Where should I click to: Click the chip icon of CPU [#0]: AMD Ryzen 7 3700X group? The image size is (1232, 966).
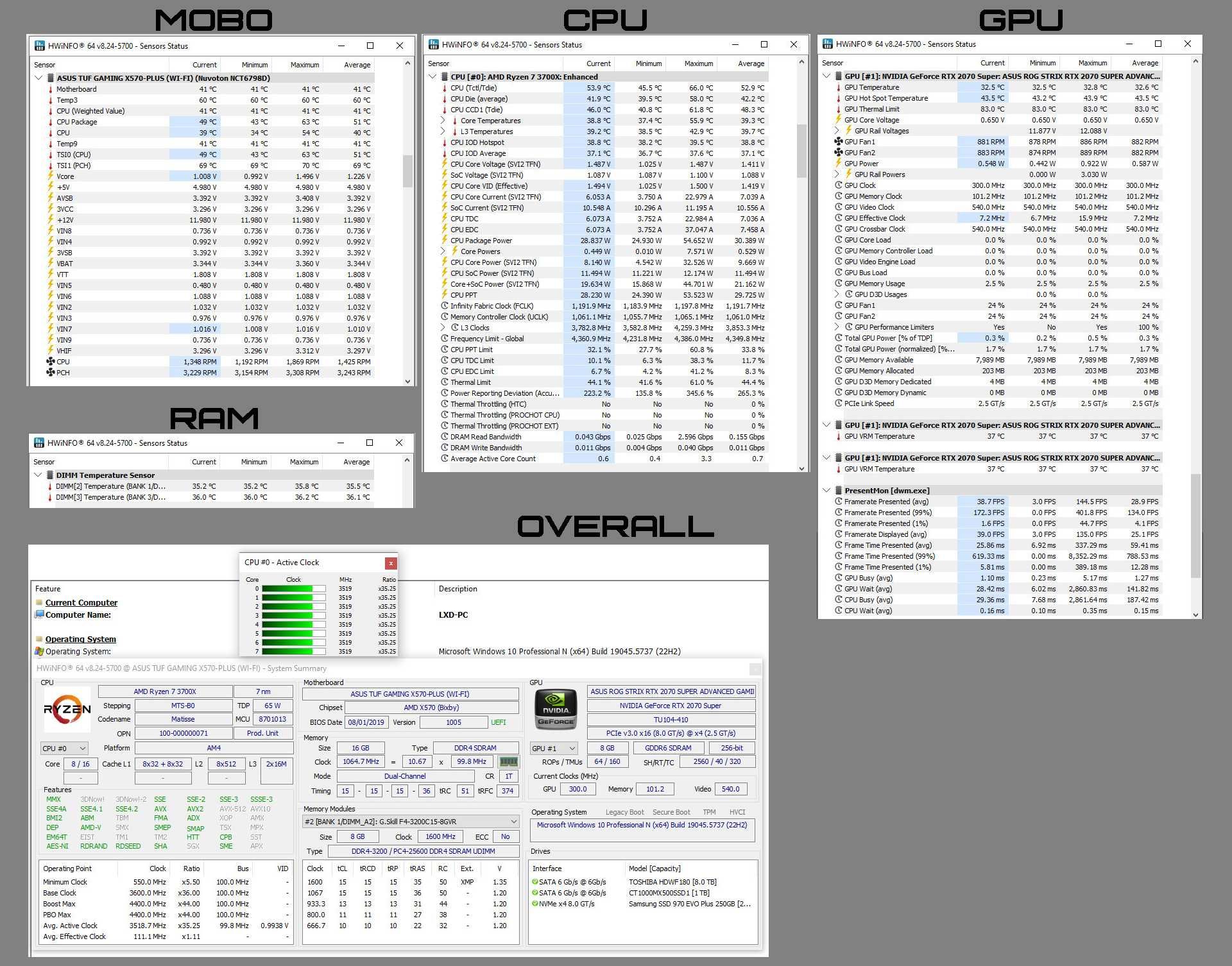tap(444, 77)
